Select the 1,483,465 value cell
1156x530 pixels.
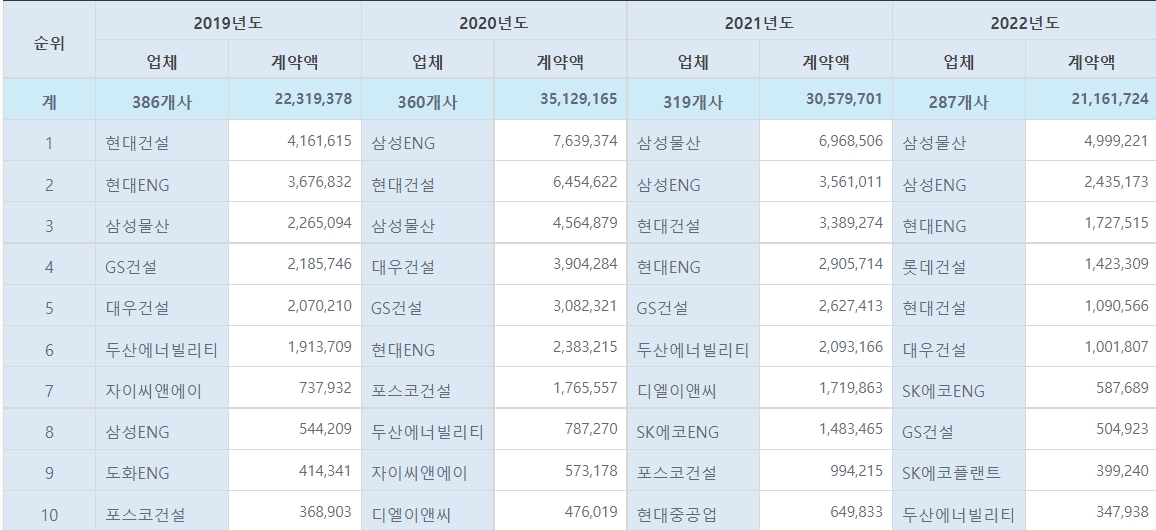[826, 428]
